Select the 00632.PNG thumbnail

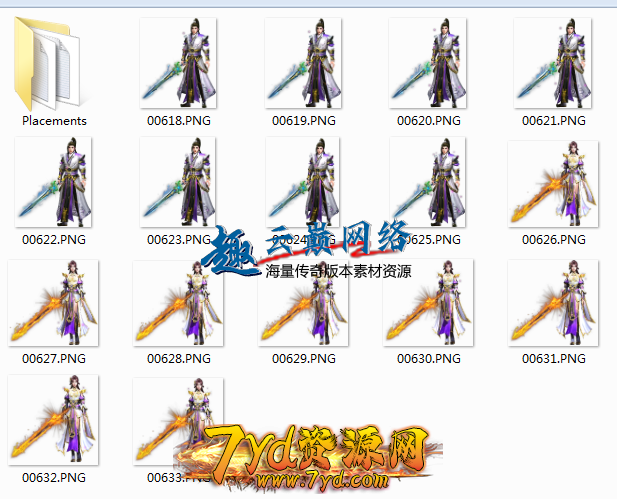click(x=53, y=420)
